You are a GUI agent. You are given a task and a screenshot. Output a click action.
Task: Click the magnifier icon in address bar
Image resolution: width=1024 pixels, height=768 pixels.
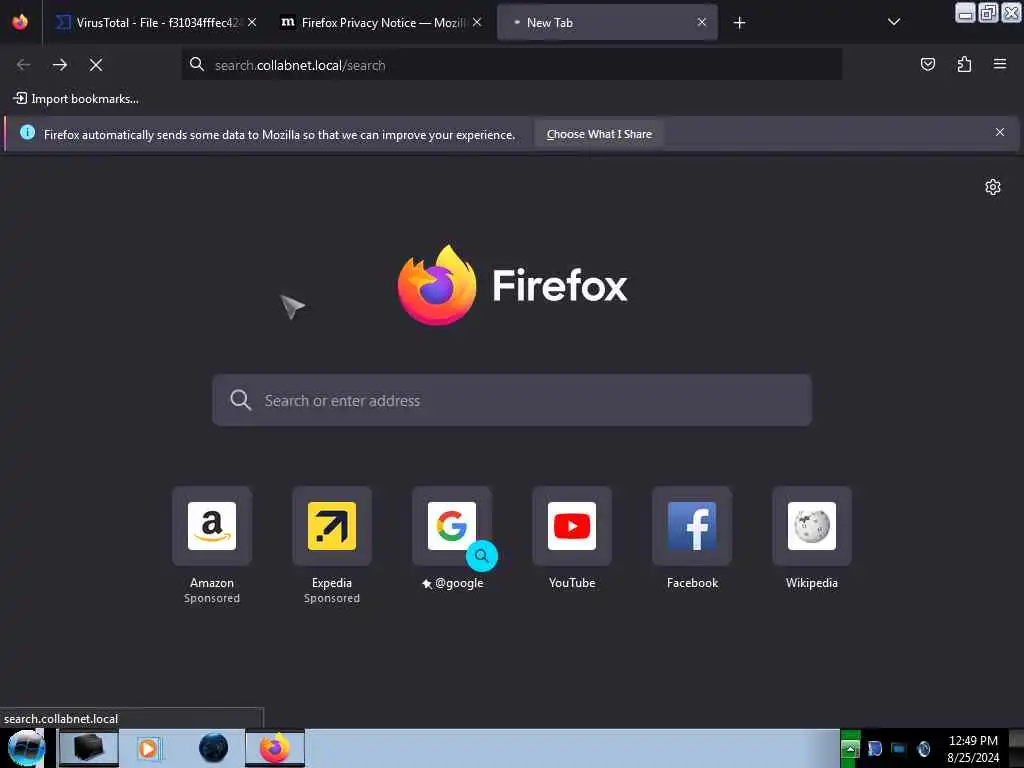point(197,64)
